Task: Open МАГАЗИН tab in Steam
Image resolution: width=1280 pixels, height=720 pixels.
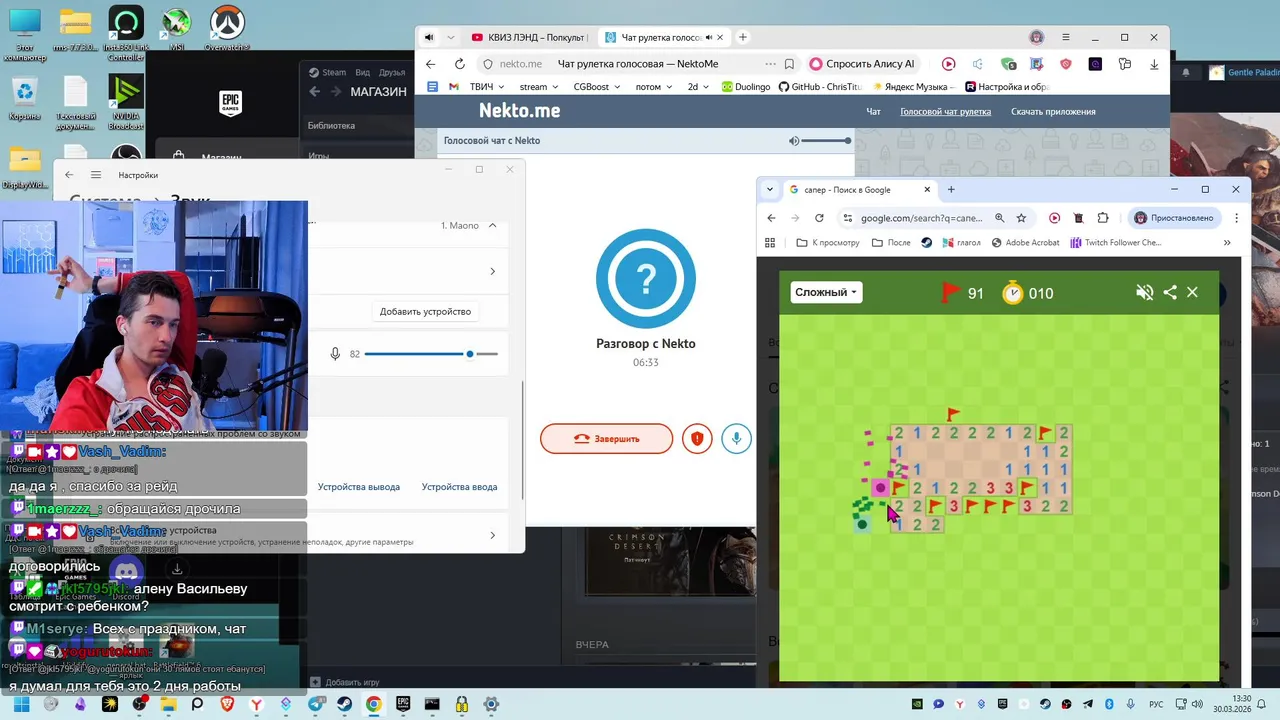Action: coord(378,92)
